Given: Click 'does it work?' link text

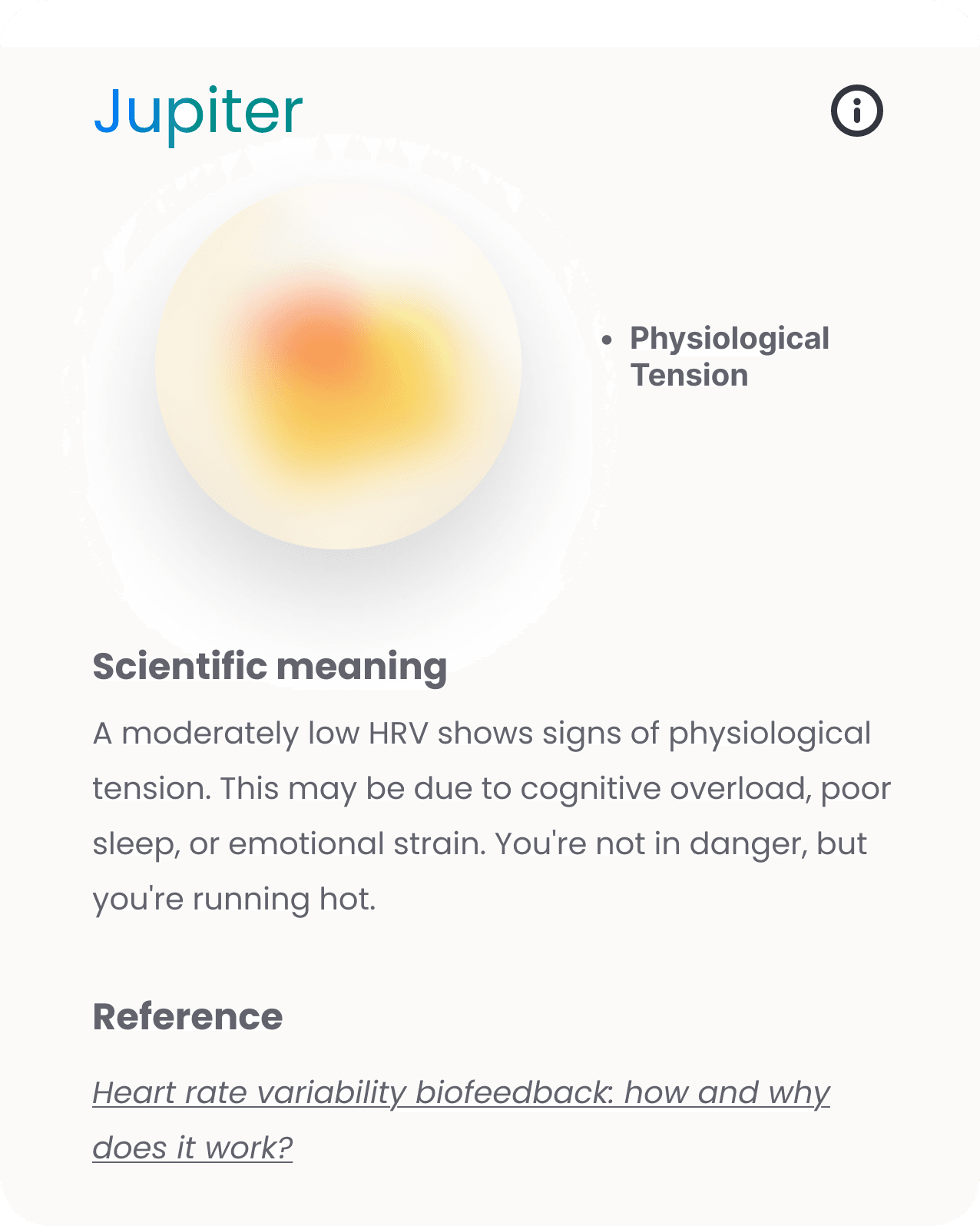Looking at the screenshot, I should tap(192, 1146).
